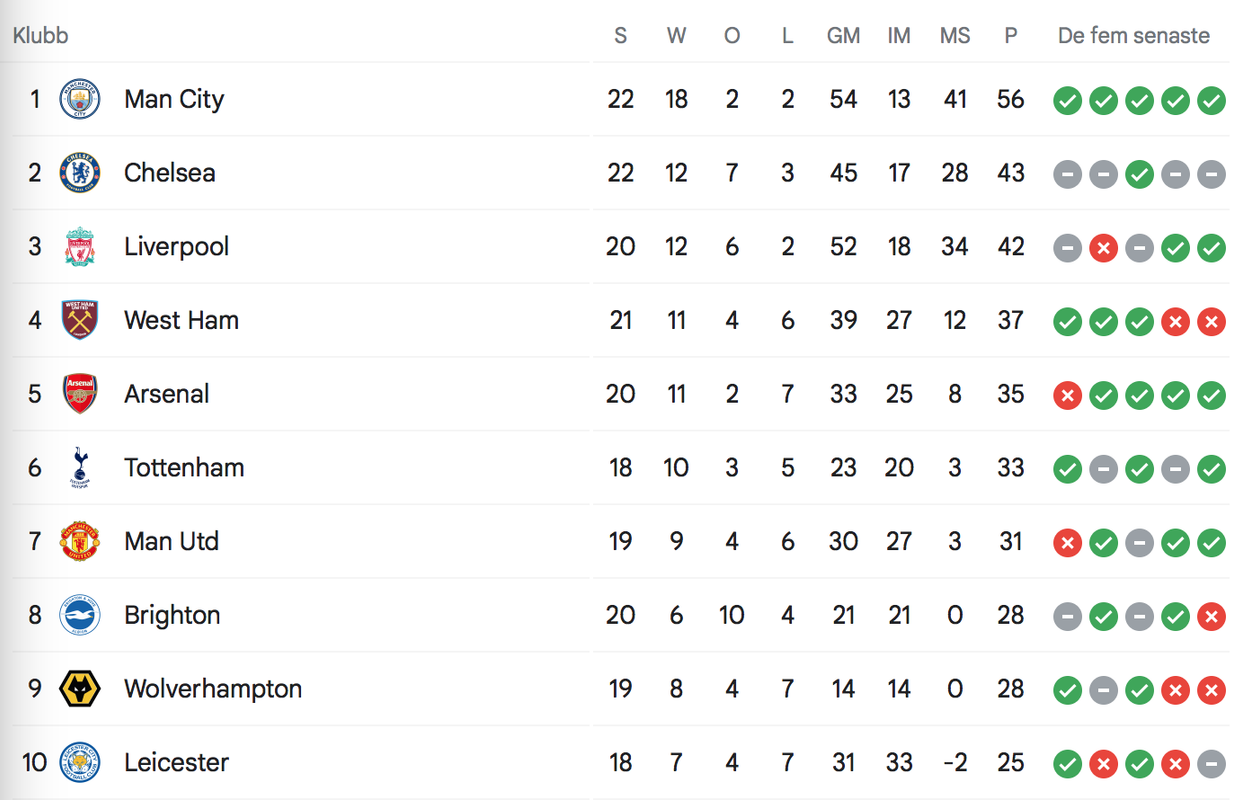
Task: Click the Man Utd club crest
Action: point(80,541)
